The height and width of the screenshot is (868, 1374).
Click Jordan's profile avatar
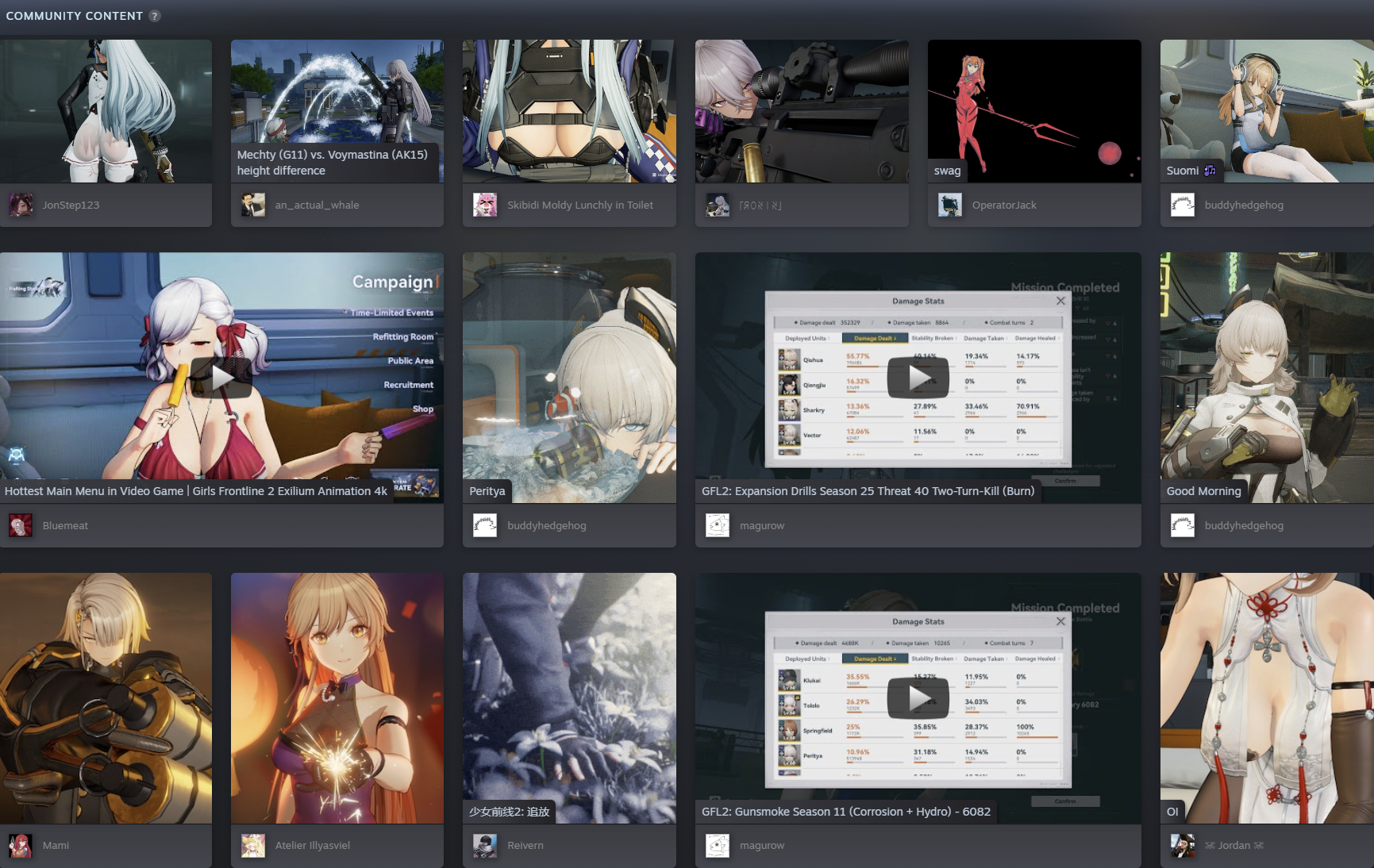pyautogui.click(x=1183, y=845)
